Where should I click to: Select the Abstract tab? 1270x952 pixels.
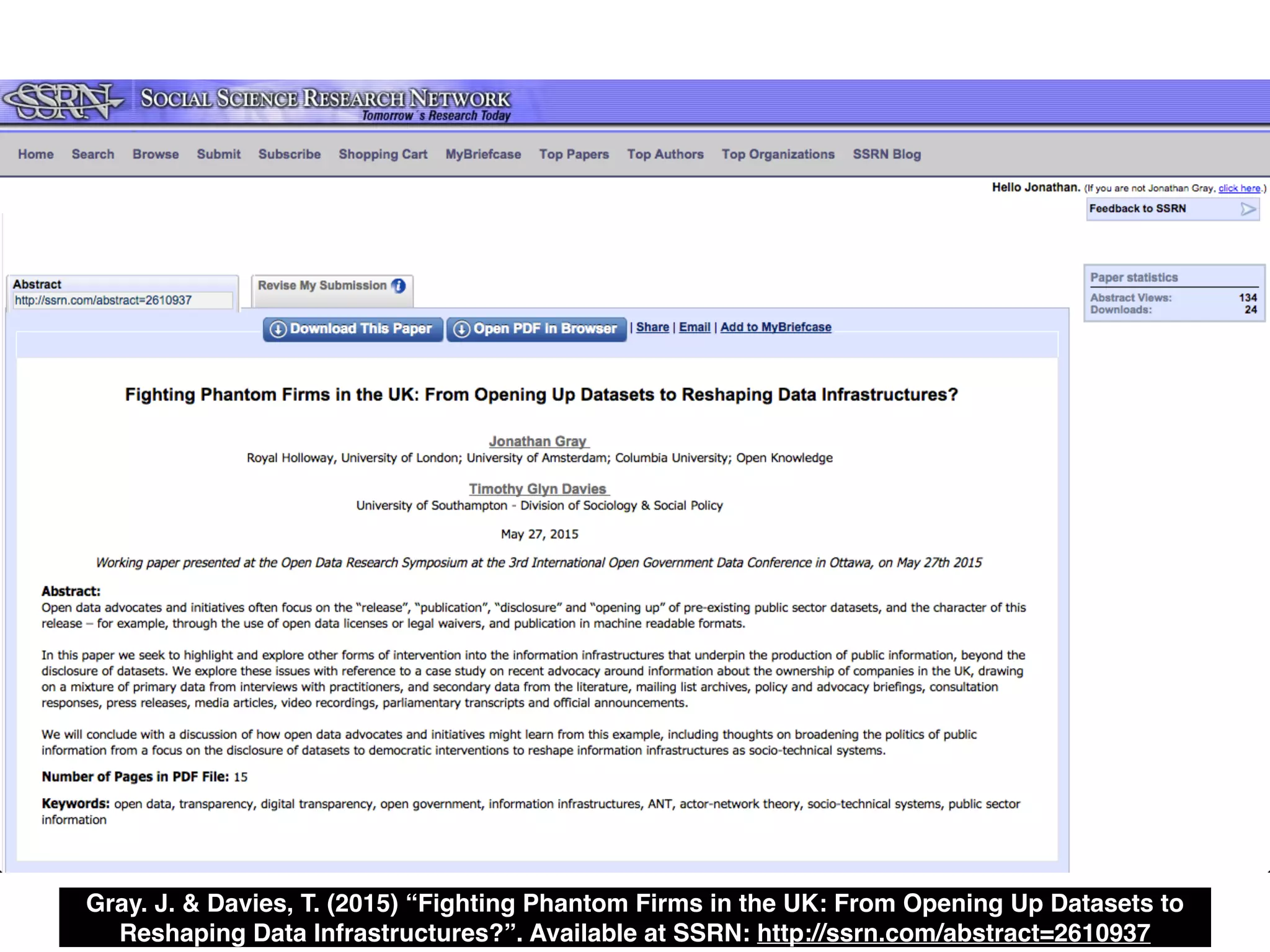37,284
